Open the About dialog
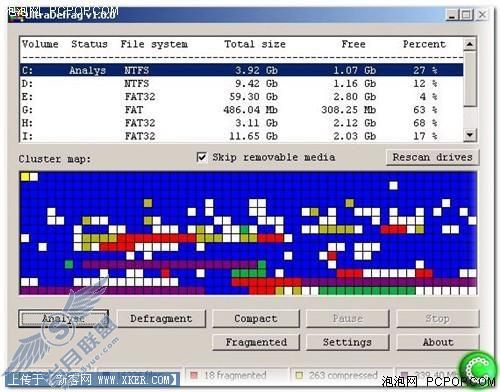The image size is (500, 392). [x=438, y=342]
